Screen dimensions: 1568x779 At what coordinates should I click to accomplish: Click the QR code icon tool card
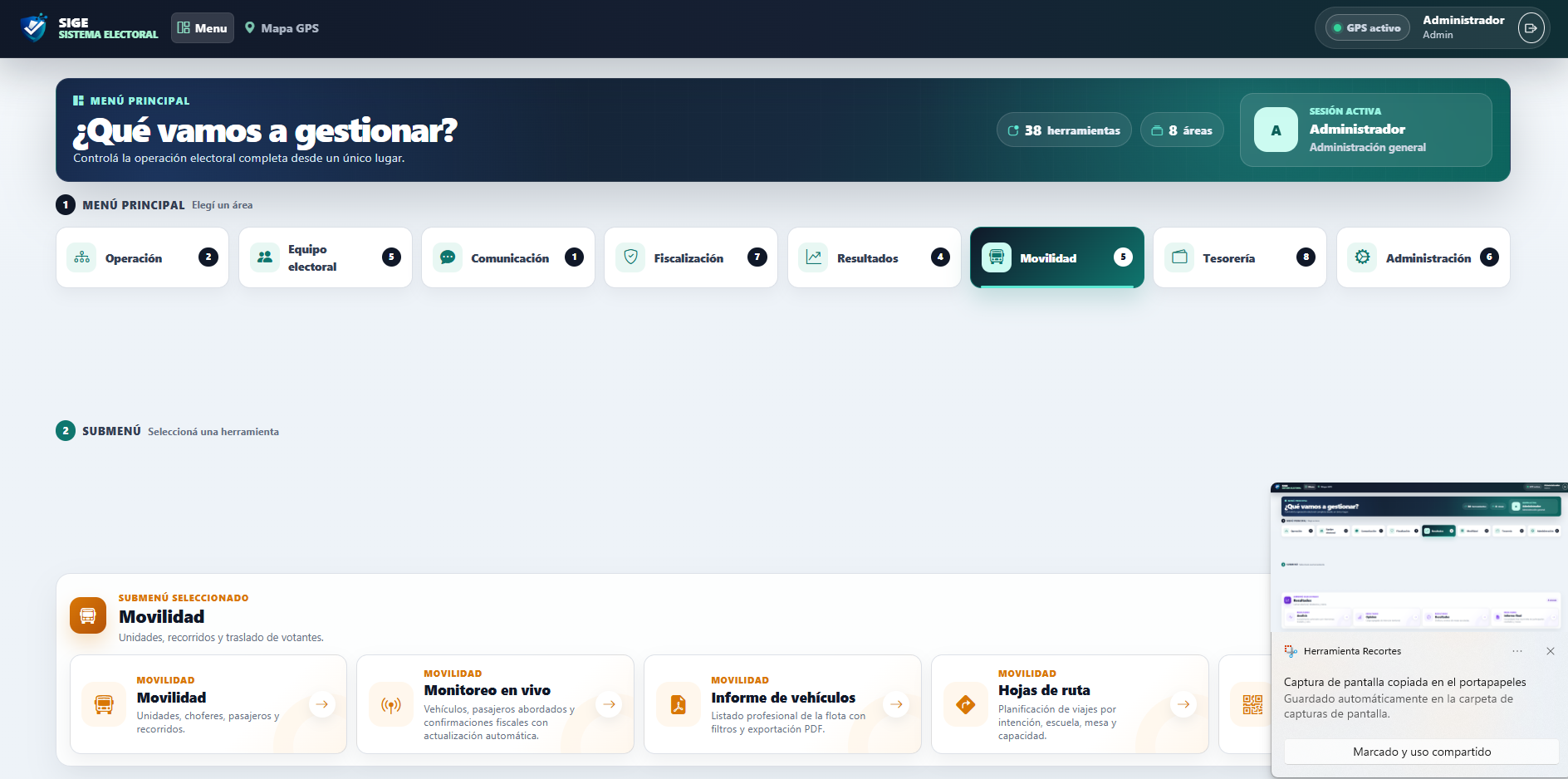pos(1252,705)
